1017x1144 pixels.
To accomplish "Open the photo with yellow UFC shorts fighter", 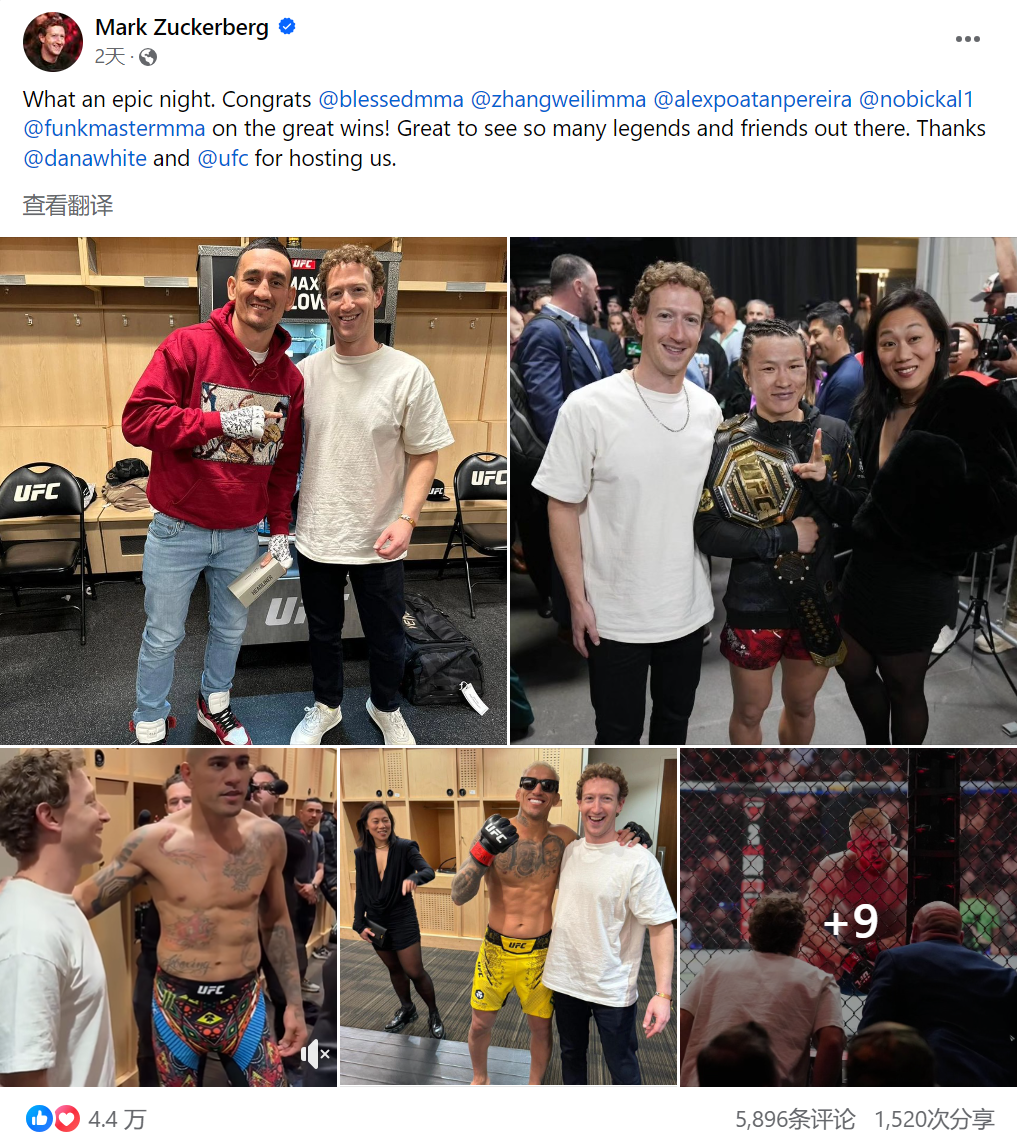I will 508,917.
